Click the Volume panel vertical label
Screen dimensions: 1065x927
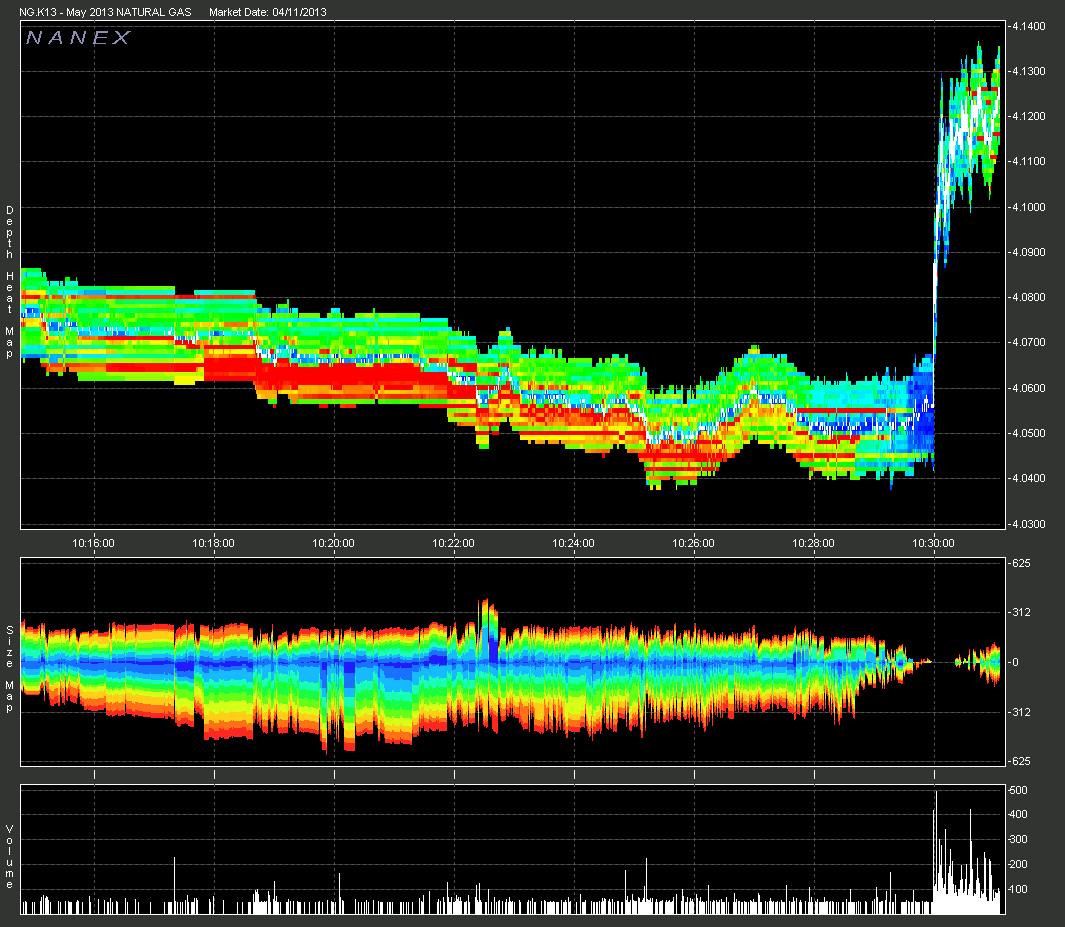pyautogui.click(x=10, y=857)
